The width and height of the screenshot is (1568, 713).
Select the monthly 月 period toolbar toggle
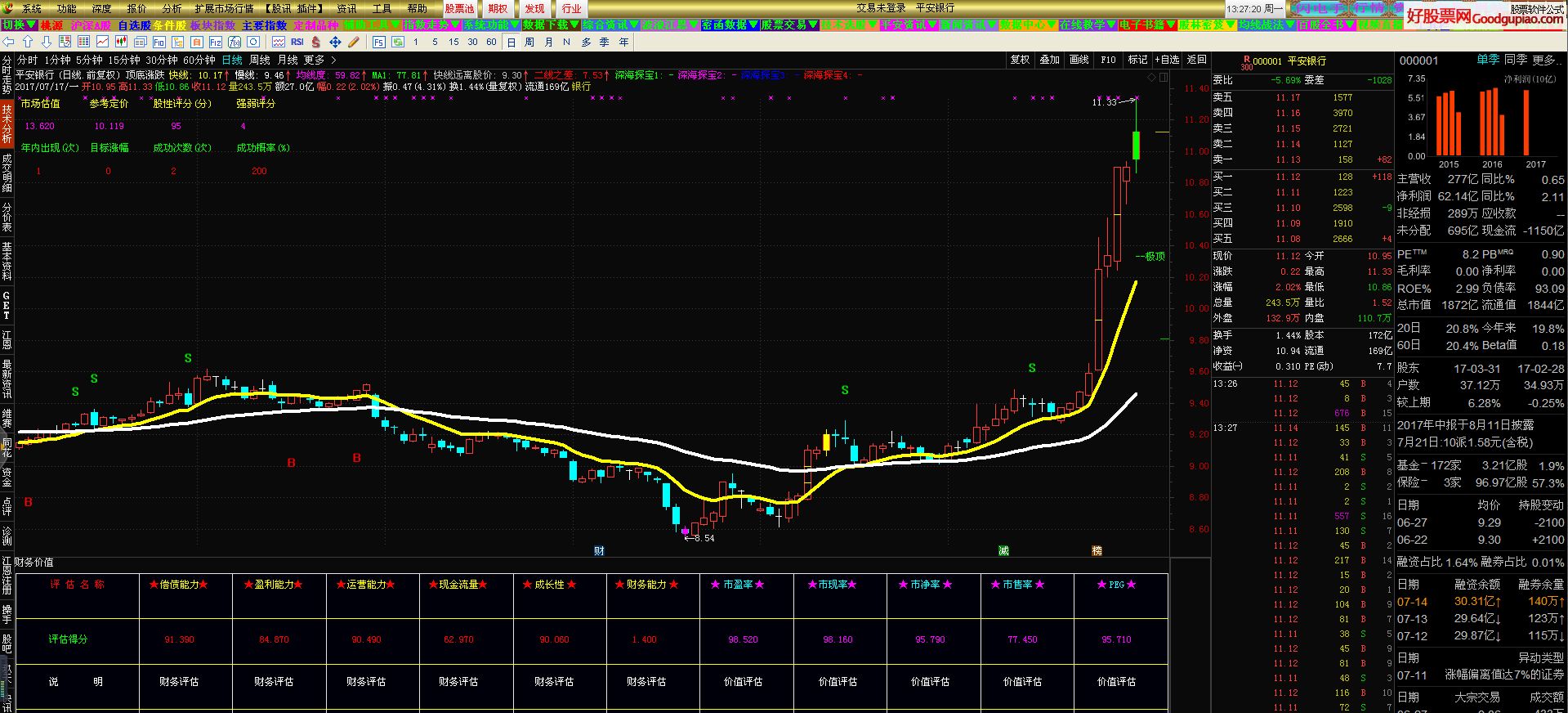(548, 42)
